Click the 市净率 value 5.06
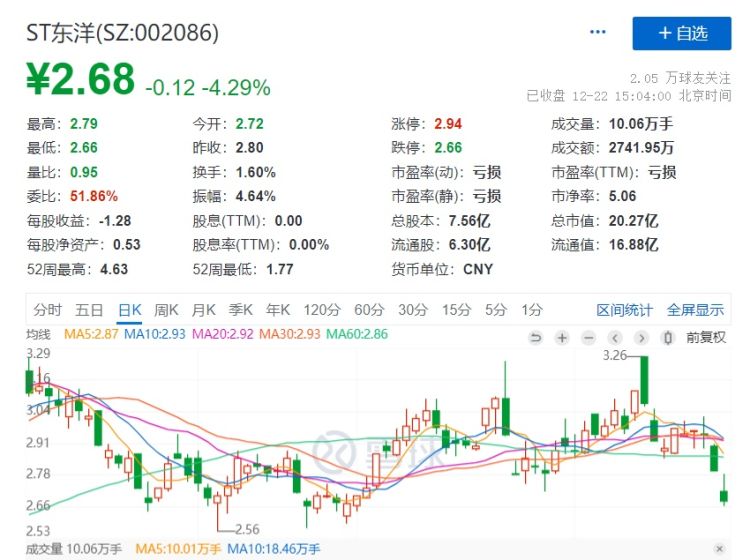750x560 pixels. (622, 196)
